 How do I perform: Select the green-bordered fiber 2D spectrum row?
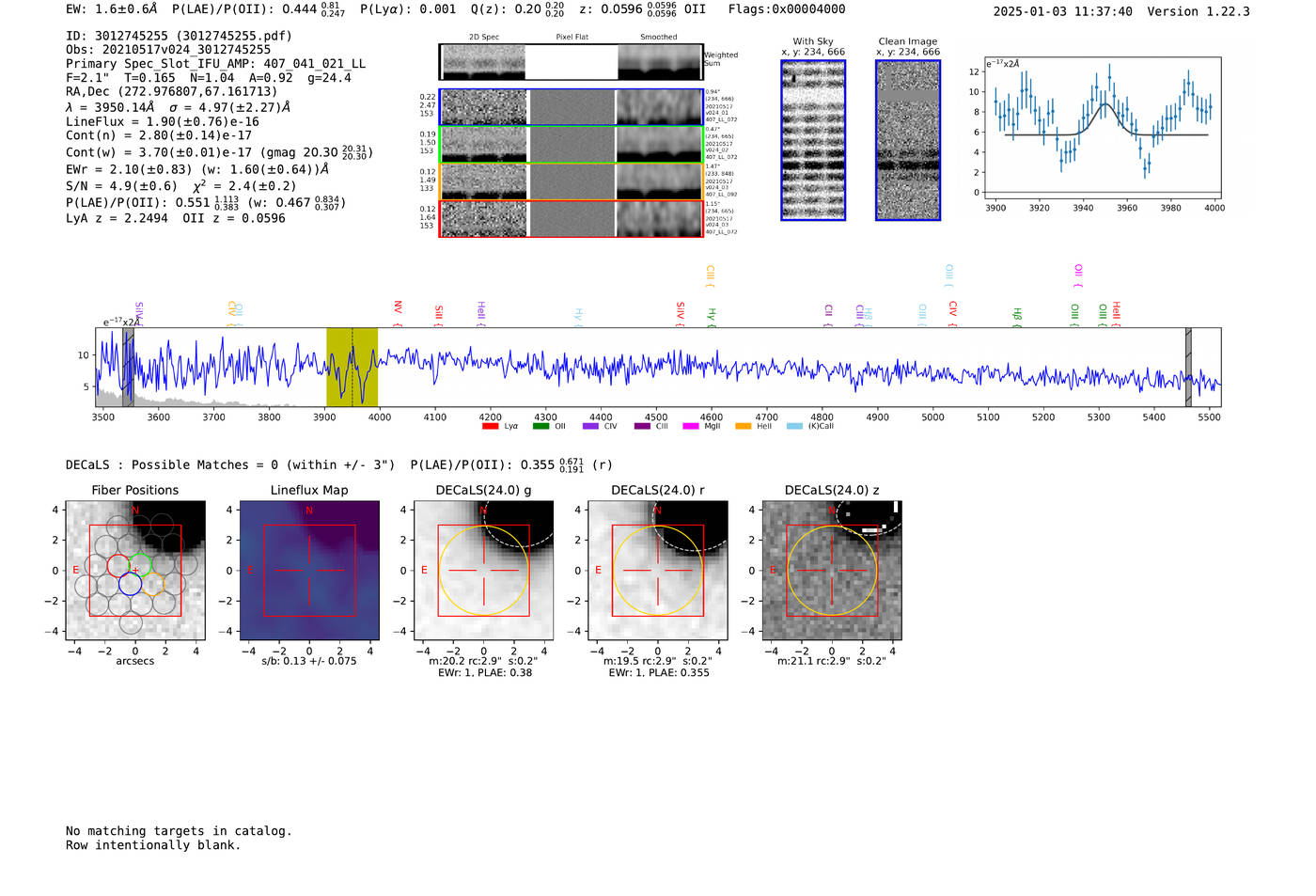(x=572, y=145)
